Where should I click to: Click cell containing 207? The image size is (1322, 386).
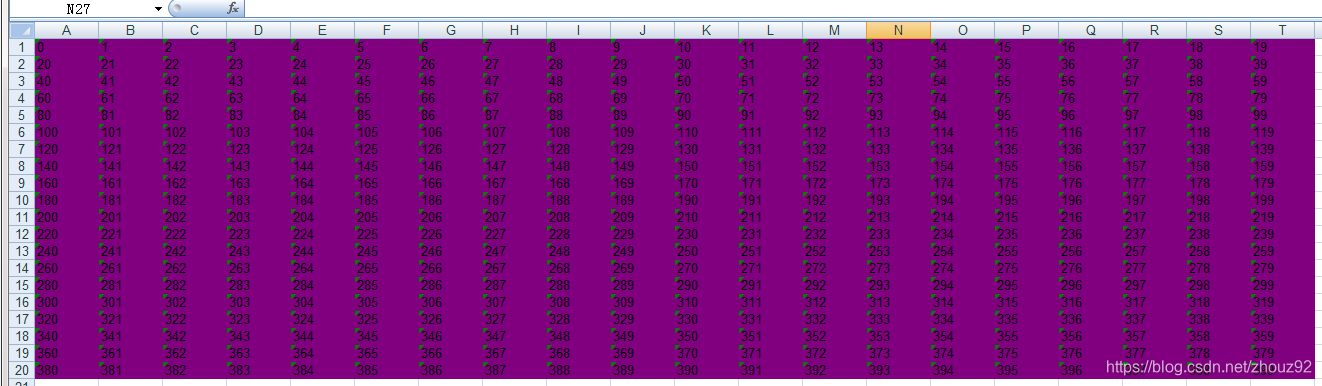[514, 217]
